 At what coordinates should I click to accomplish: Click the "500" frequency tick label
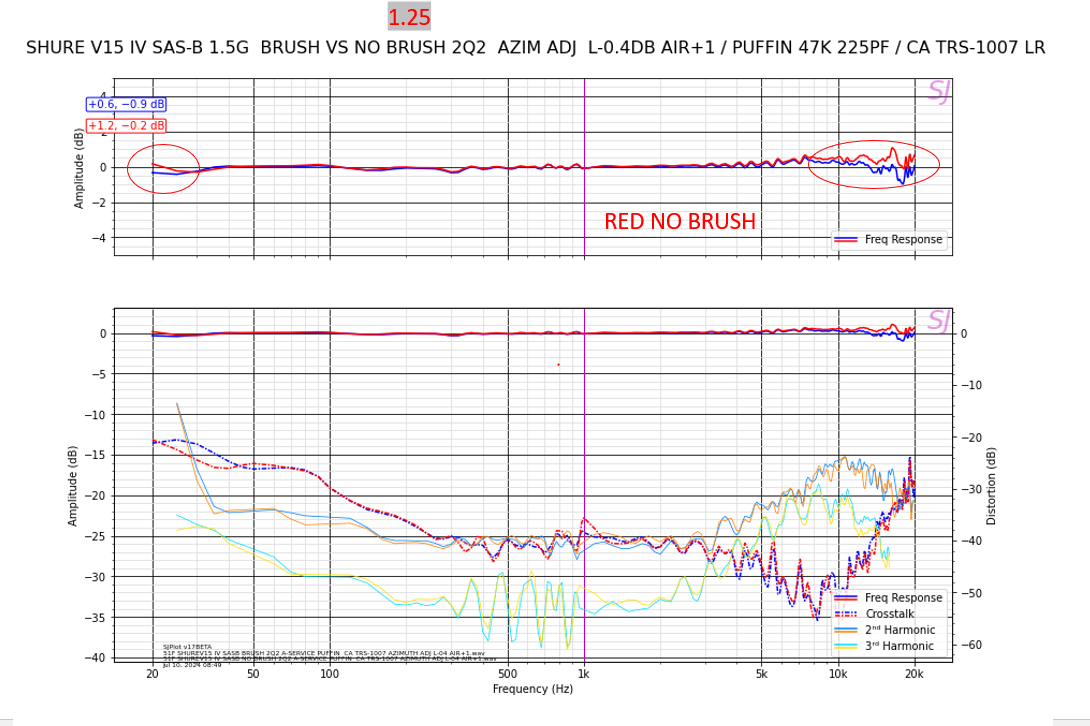(507, 673)
